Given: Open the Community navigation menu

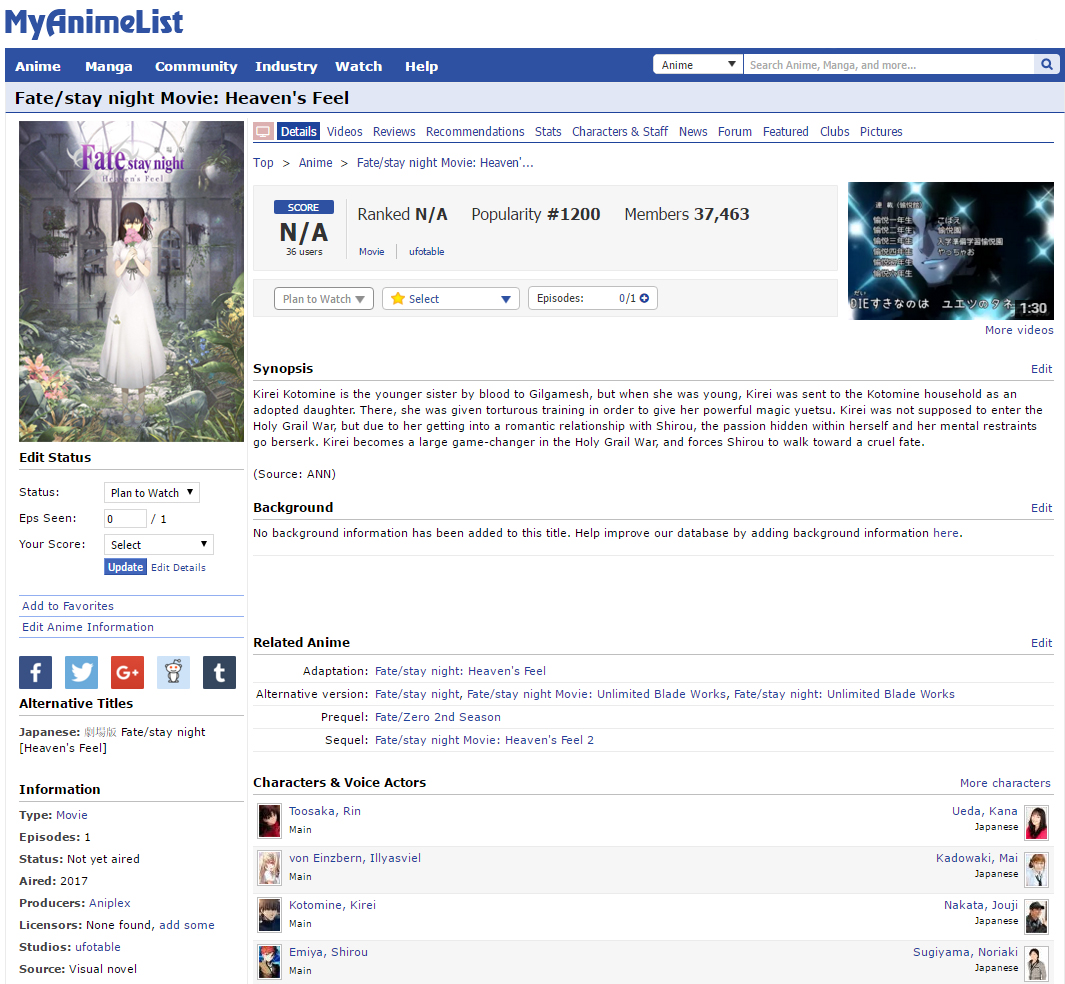Looking at the screenshot, I should coord(196,67).
